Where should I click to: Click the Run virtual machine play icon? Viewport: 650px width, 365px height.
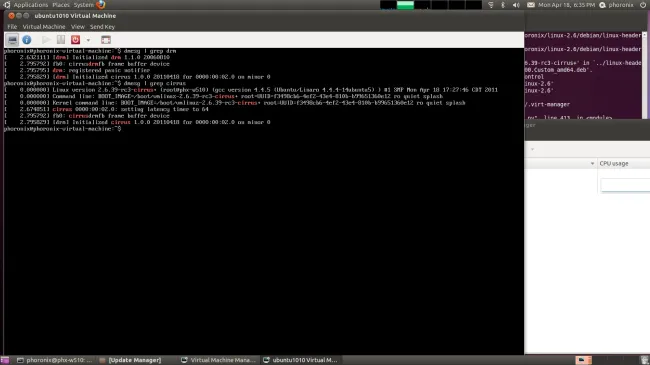(46, 40)
